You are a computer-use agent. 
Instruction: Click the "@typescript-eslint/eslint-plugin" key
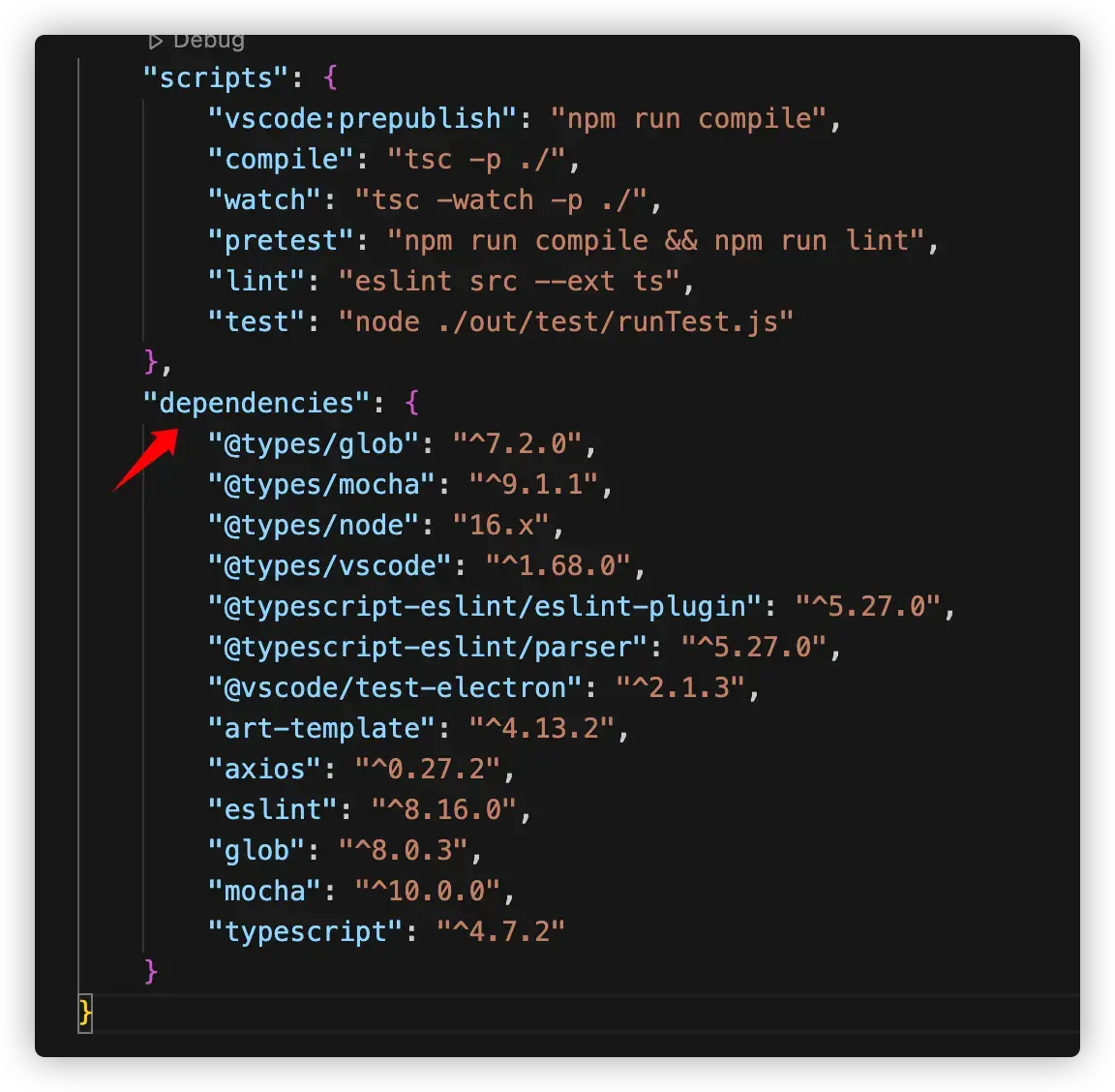pyautogui.click(x=484, y=606)
